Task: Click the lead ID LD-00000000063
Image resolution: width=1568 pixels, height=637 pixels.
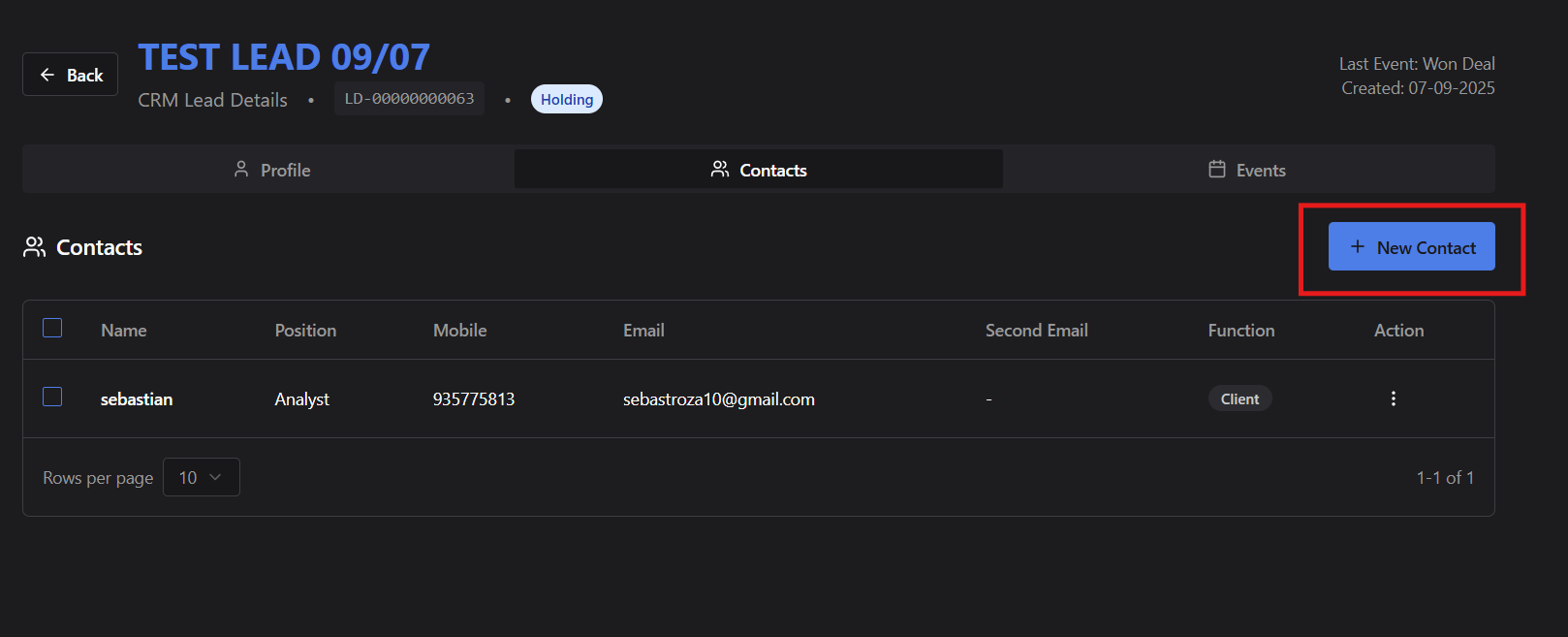Action: (409, 99)
